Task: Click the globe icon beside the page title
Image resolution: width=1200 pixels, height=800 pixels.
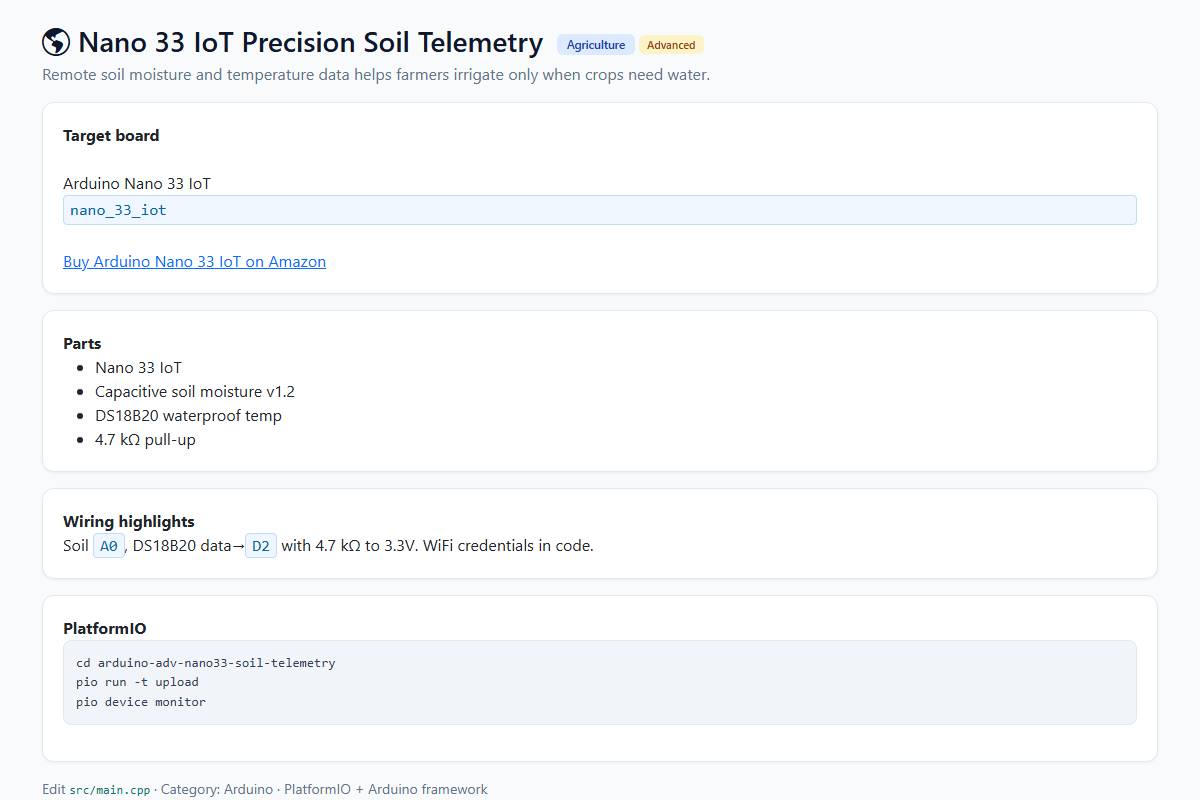Action: [56, 42]
